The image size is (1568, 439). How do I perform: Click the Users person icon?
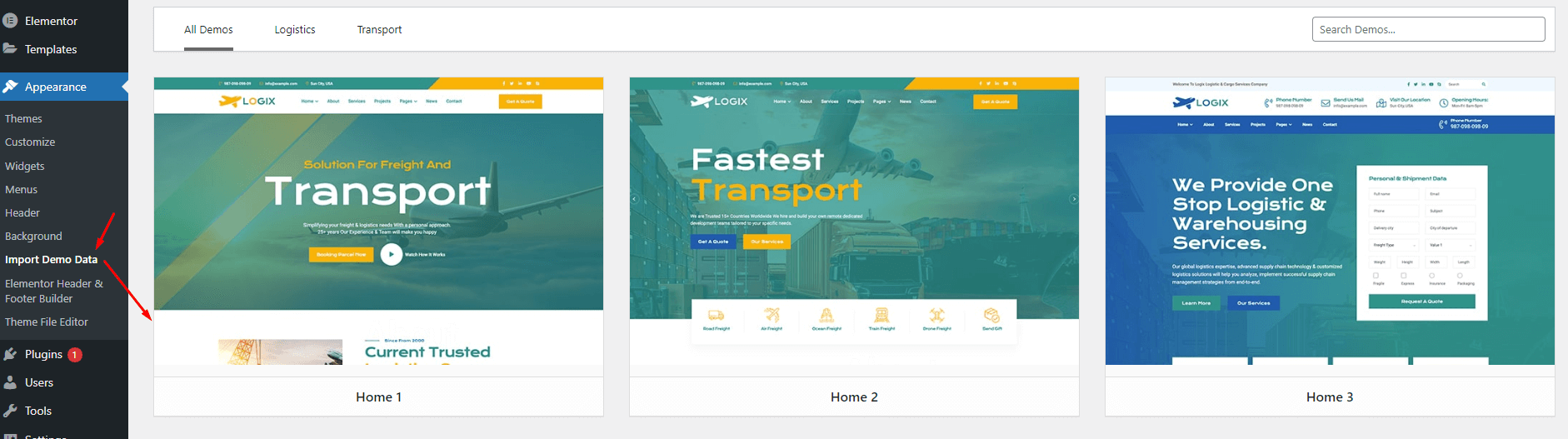coord(10,382)
